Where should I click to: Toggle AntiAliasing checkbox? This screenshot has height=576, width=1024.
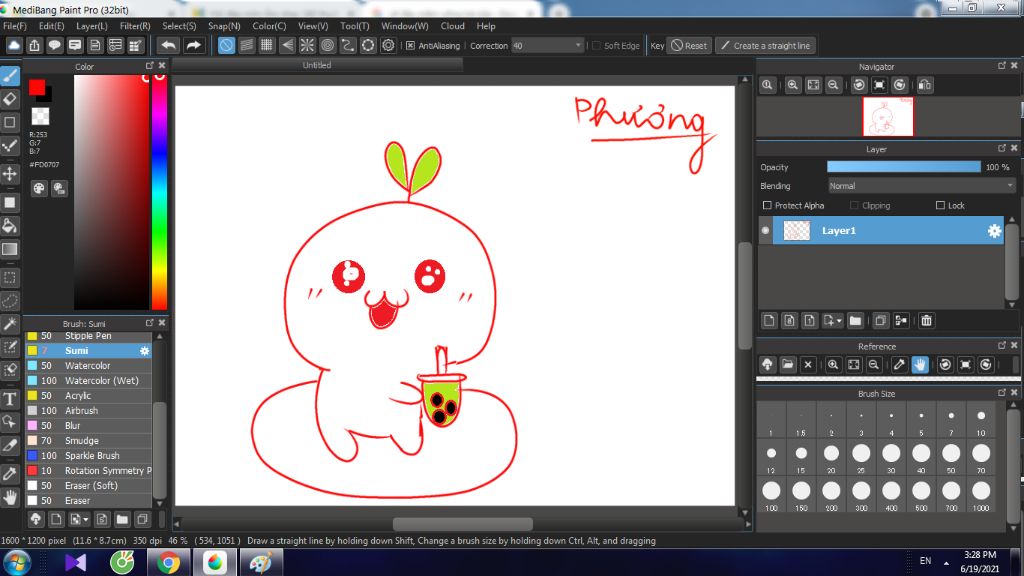[x=410, y=46]
